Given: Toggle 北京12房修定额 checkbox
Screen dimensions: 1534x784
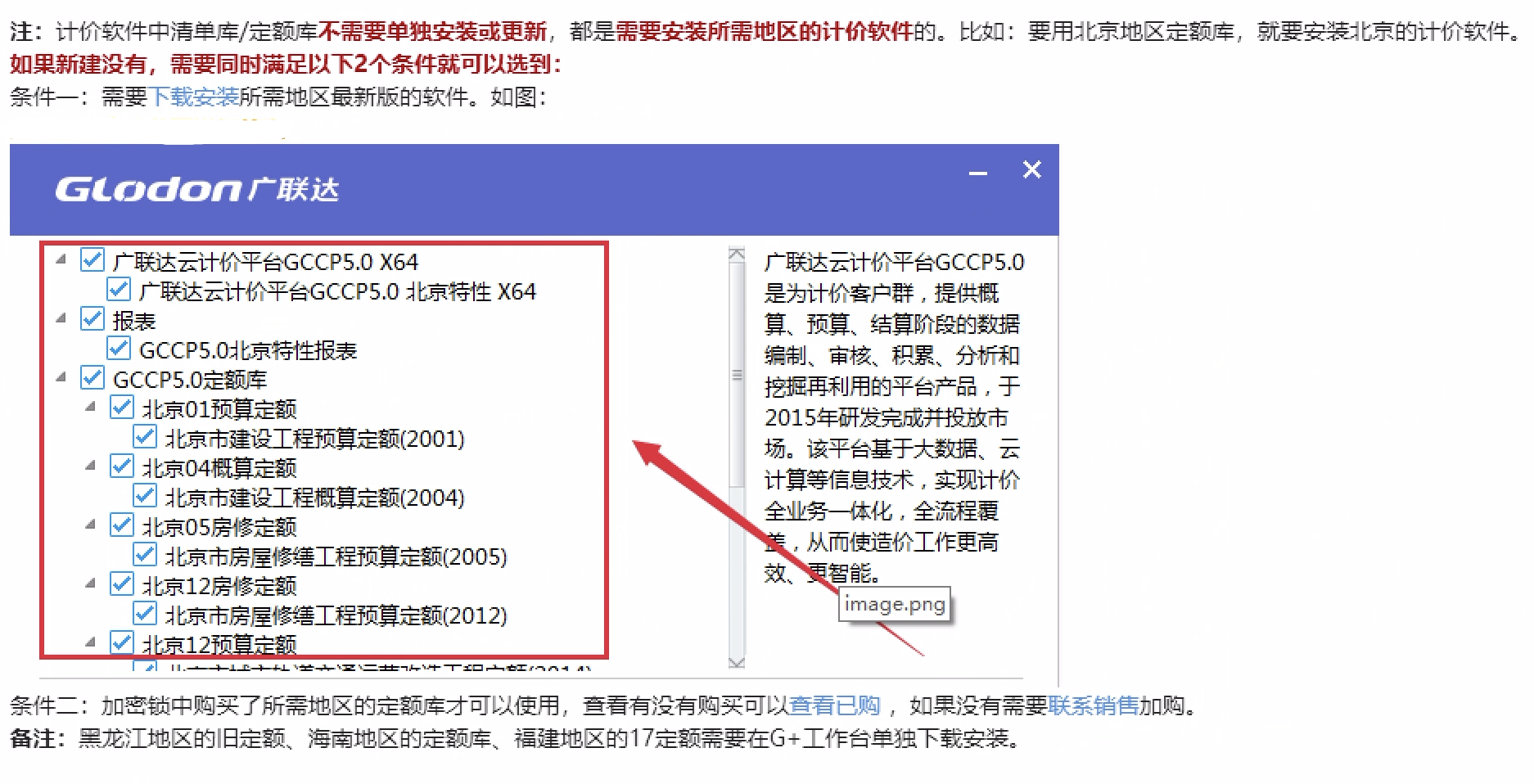Looking at the screenshot, I should coord(121,584).
